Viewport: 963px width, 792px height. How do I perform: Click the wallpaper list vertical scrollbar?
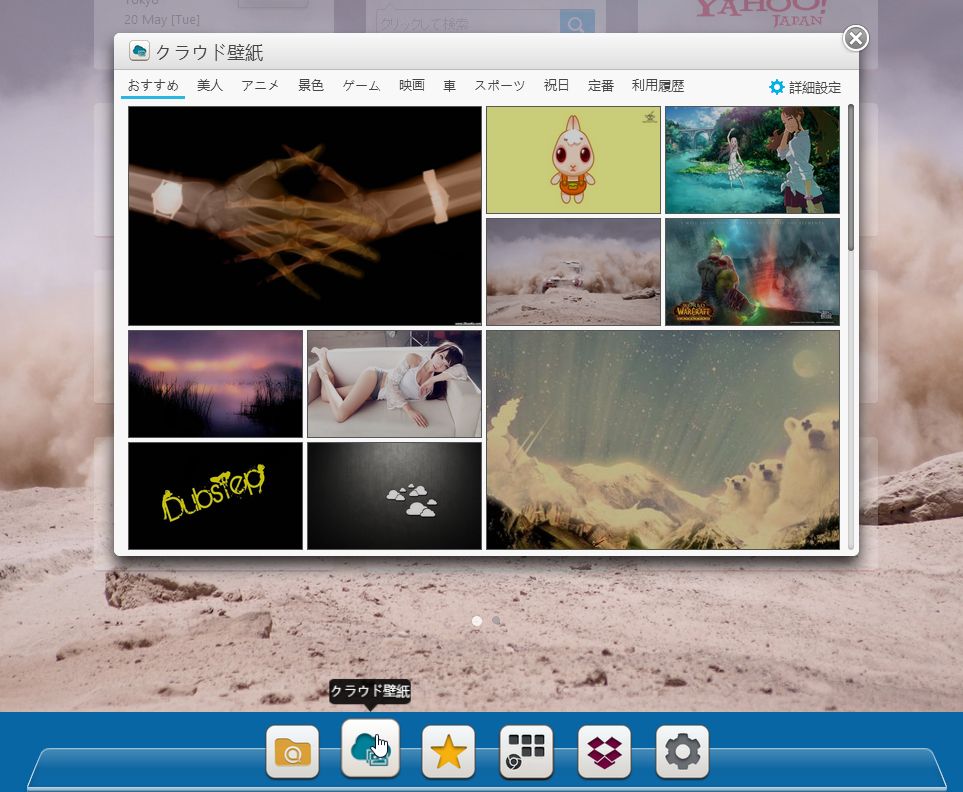(x=851, y=177)
